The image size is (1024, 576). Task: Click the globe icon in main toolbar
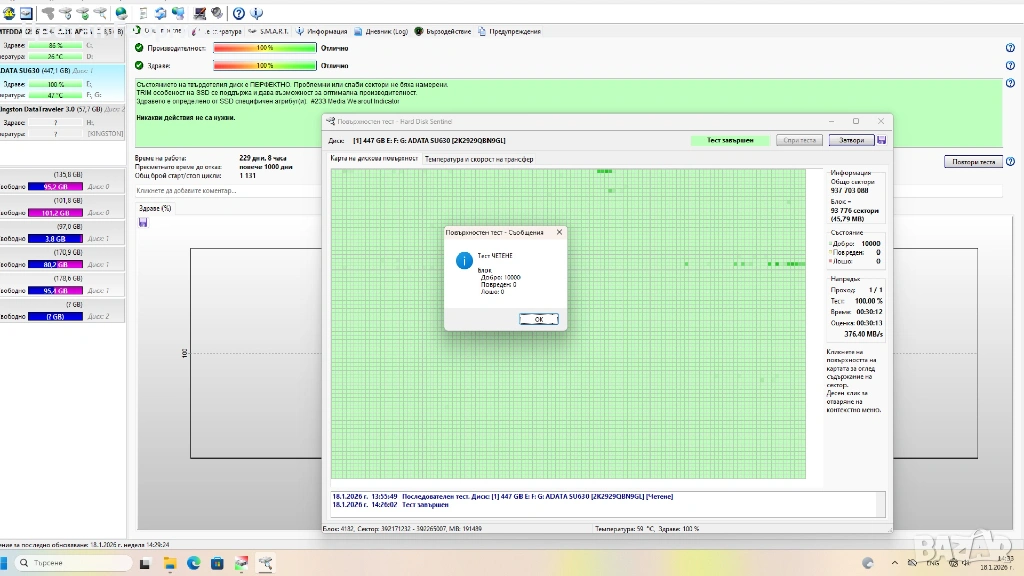click(121, 13)
